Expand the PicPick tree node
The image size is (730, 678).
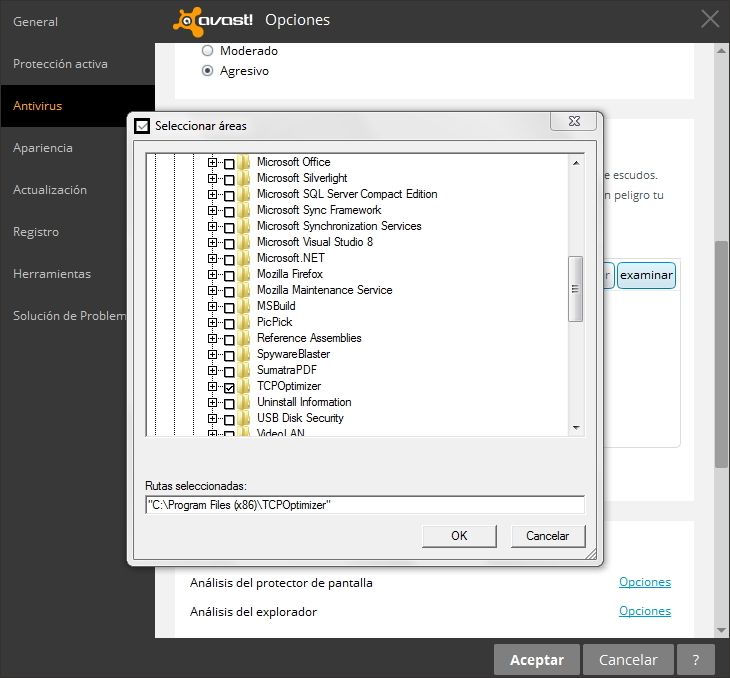coord(212,322)
